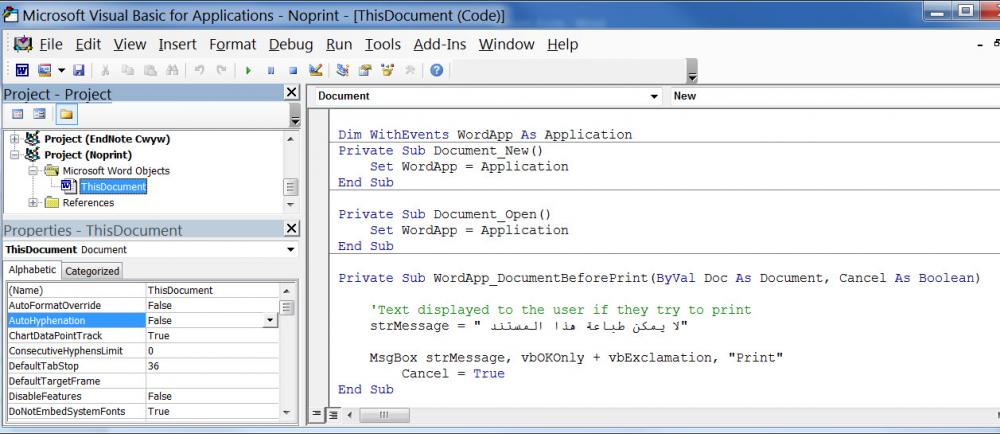Switch to the Categorized tab
The width and height of the screenshot is (1000, 434).
pos(92,271)
